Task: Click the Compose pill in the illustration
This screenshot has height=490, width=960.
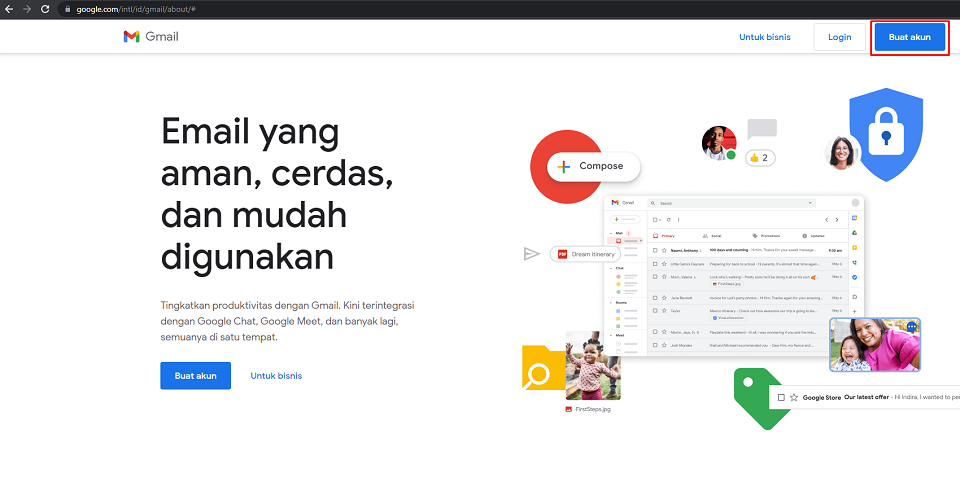Action: [593, 166]
